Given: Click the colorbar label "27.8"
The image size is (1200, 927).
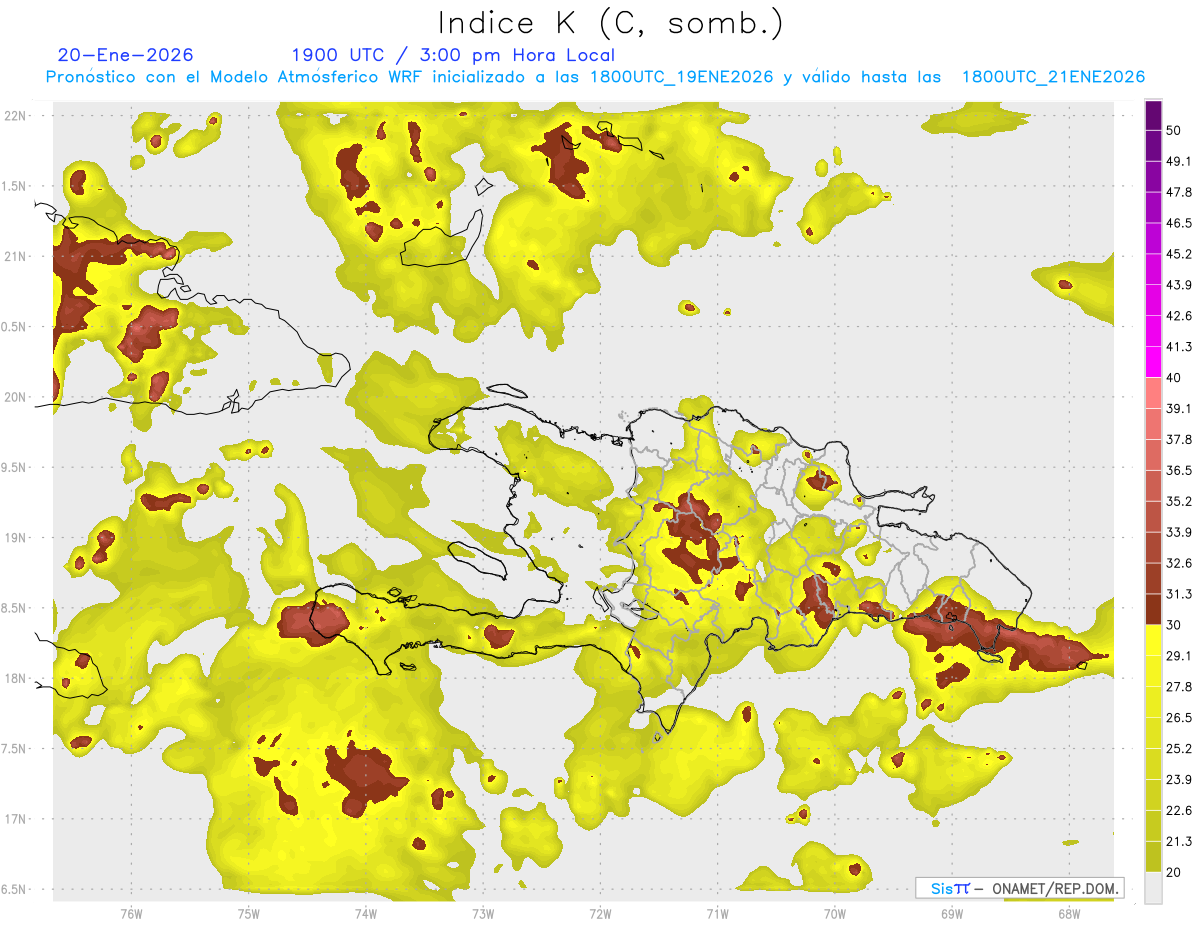Looking at the screenshot, I should pyautogui.click(x=1179, y=686).
